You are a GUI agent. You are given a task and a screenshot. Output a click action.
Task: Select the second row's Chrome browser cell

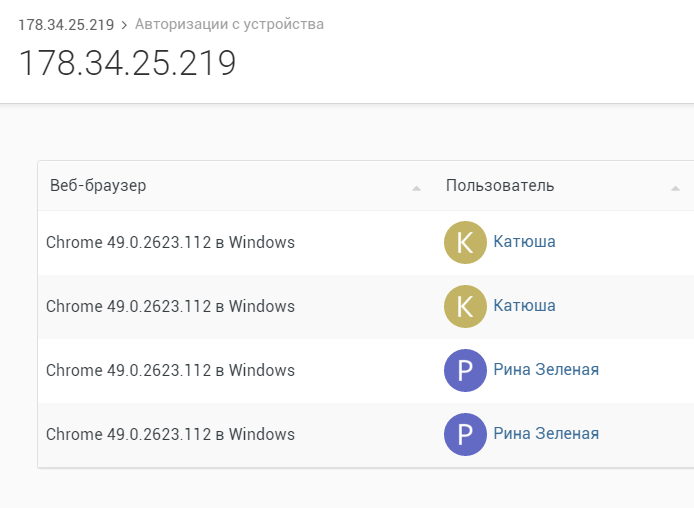click(170, 306)
